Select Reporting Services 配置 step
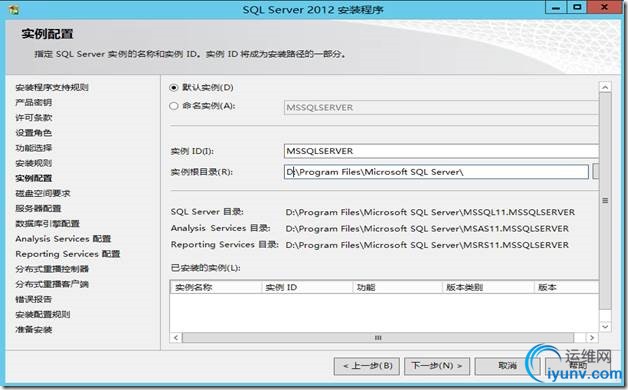 [68, 254]
